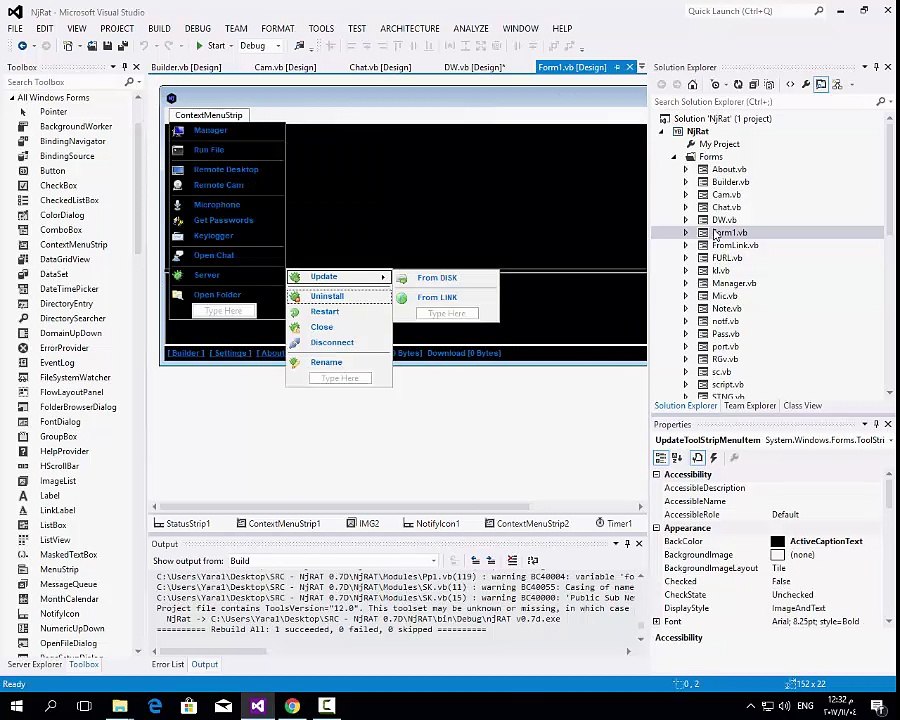Switch to Chat.vb [Design] tab
This screenshot has height=720, width=900.
[380, 67]
